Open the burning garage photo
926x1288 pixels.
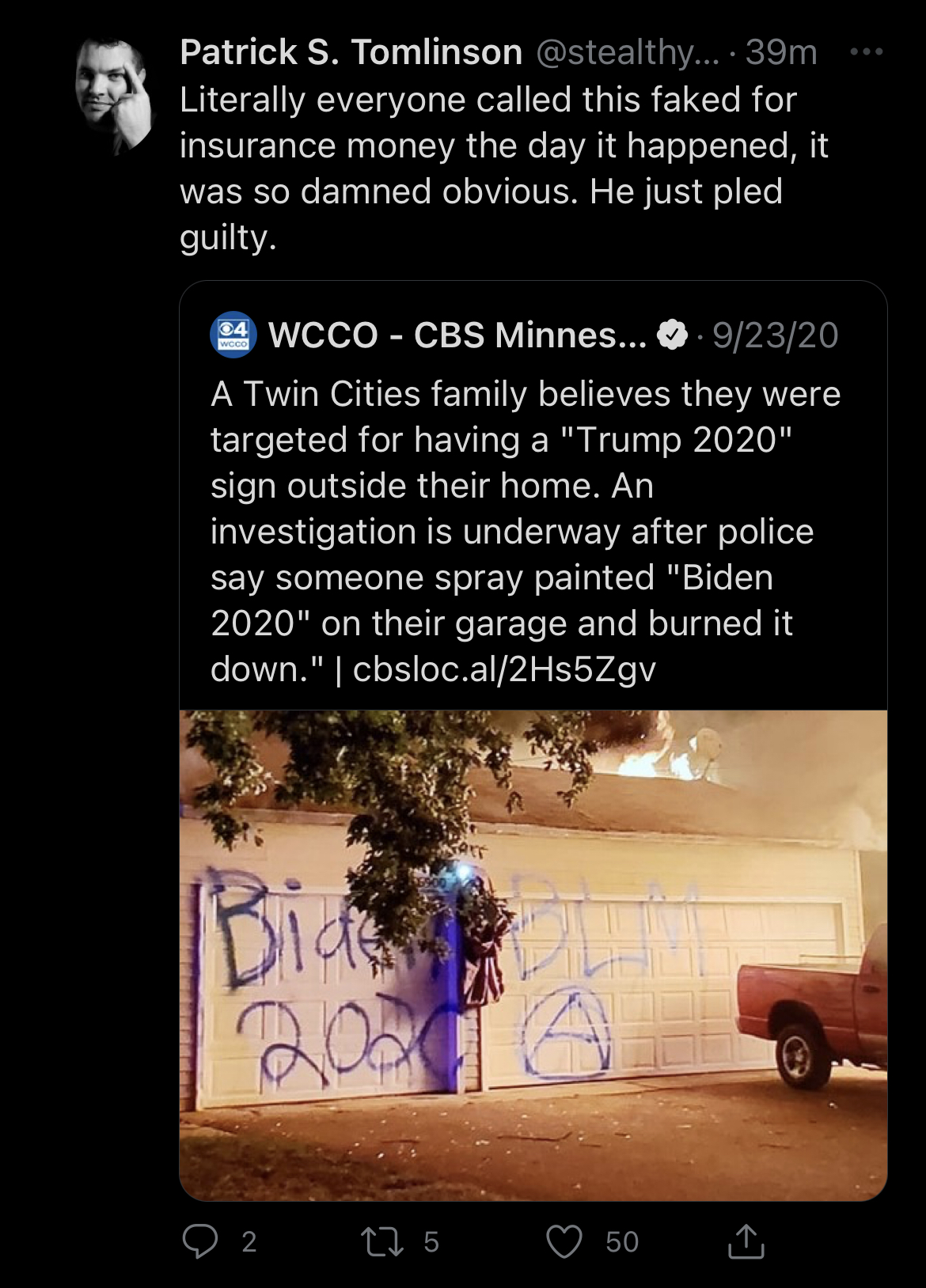(533, 955)
